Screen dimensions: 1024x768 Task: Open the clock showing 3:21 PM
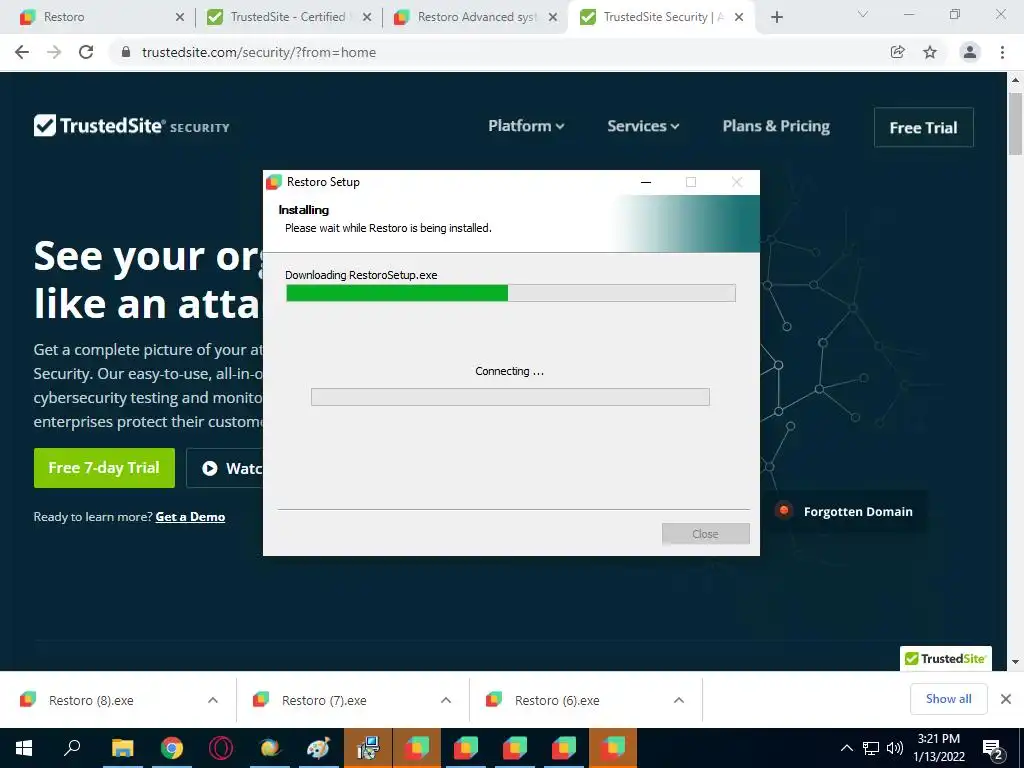coord(938,748)
